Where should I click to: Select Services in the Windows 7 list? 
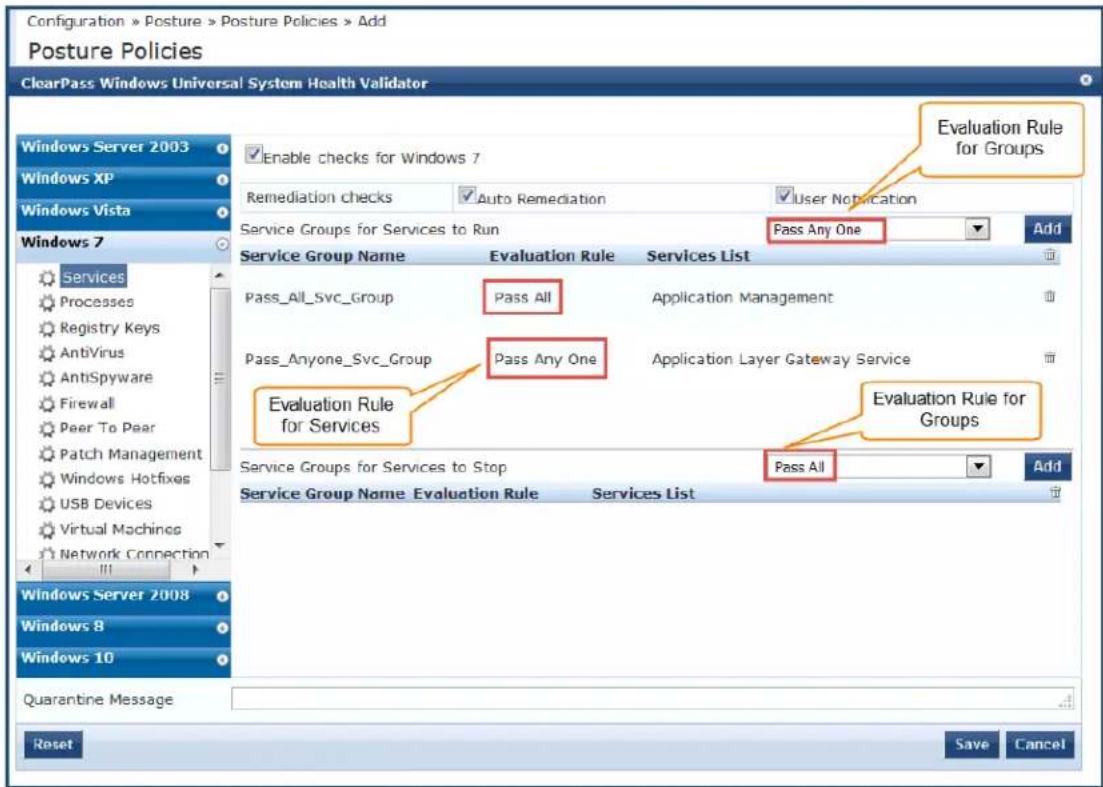click(x=94, y=277)
